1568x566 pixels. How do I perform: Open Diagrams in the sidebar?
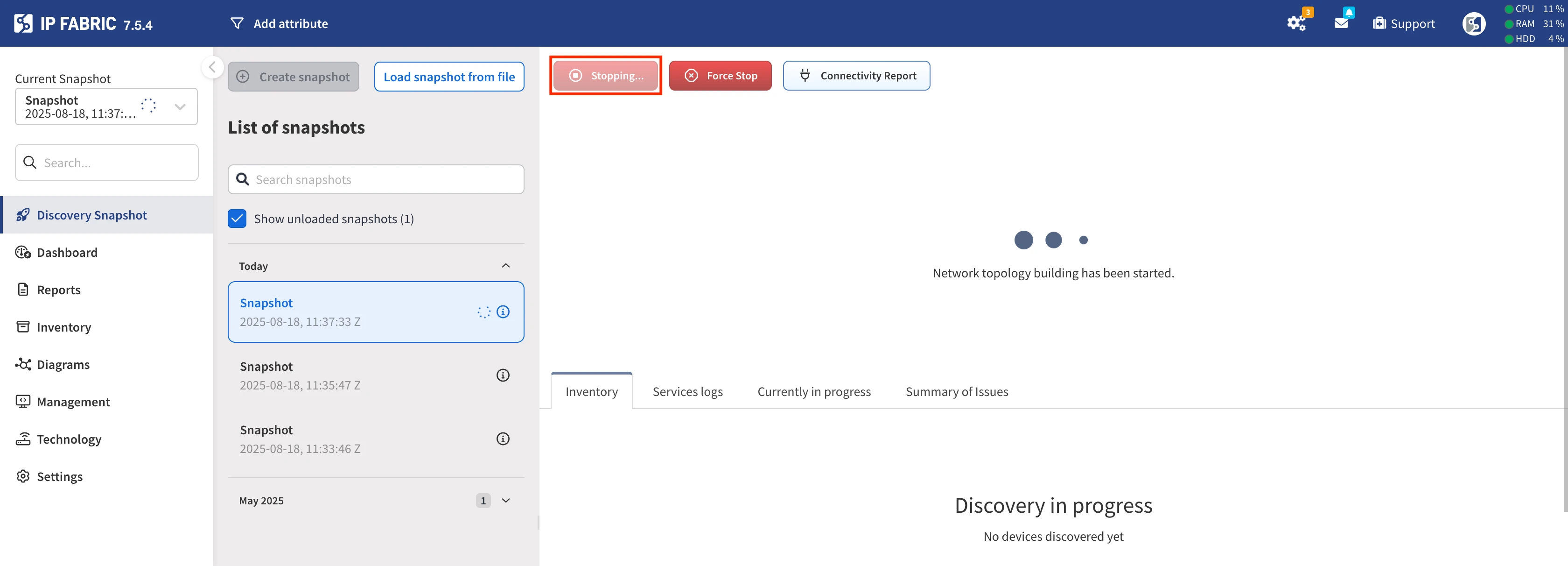coord(63,364)
